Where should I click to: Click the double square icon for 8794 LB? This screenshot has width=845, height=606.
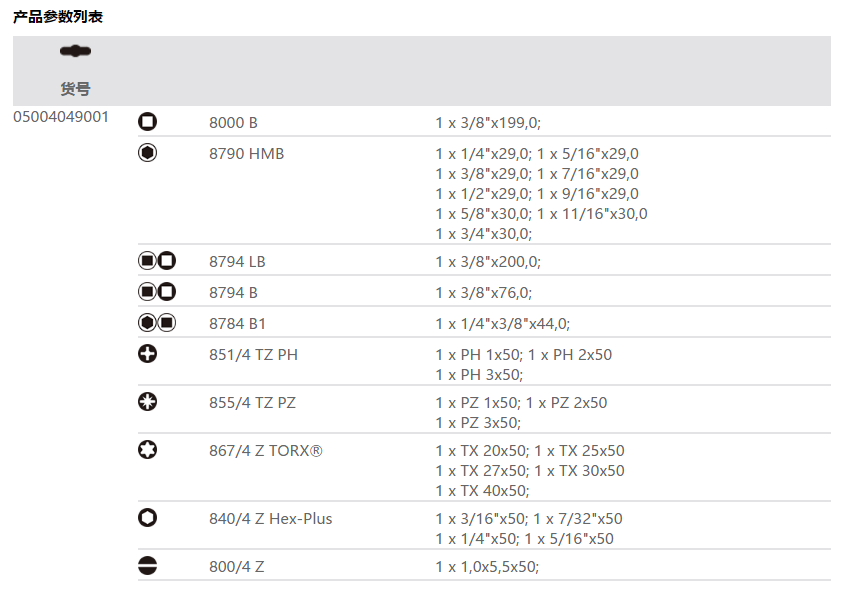tap(157, 261)
